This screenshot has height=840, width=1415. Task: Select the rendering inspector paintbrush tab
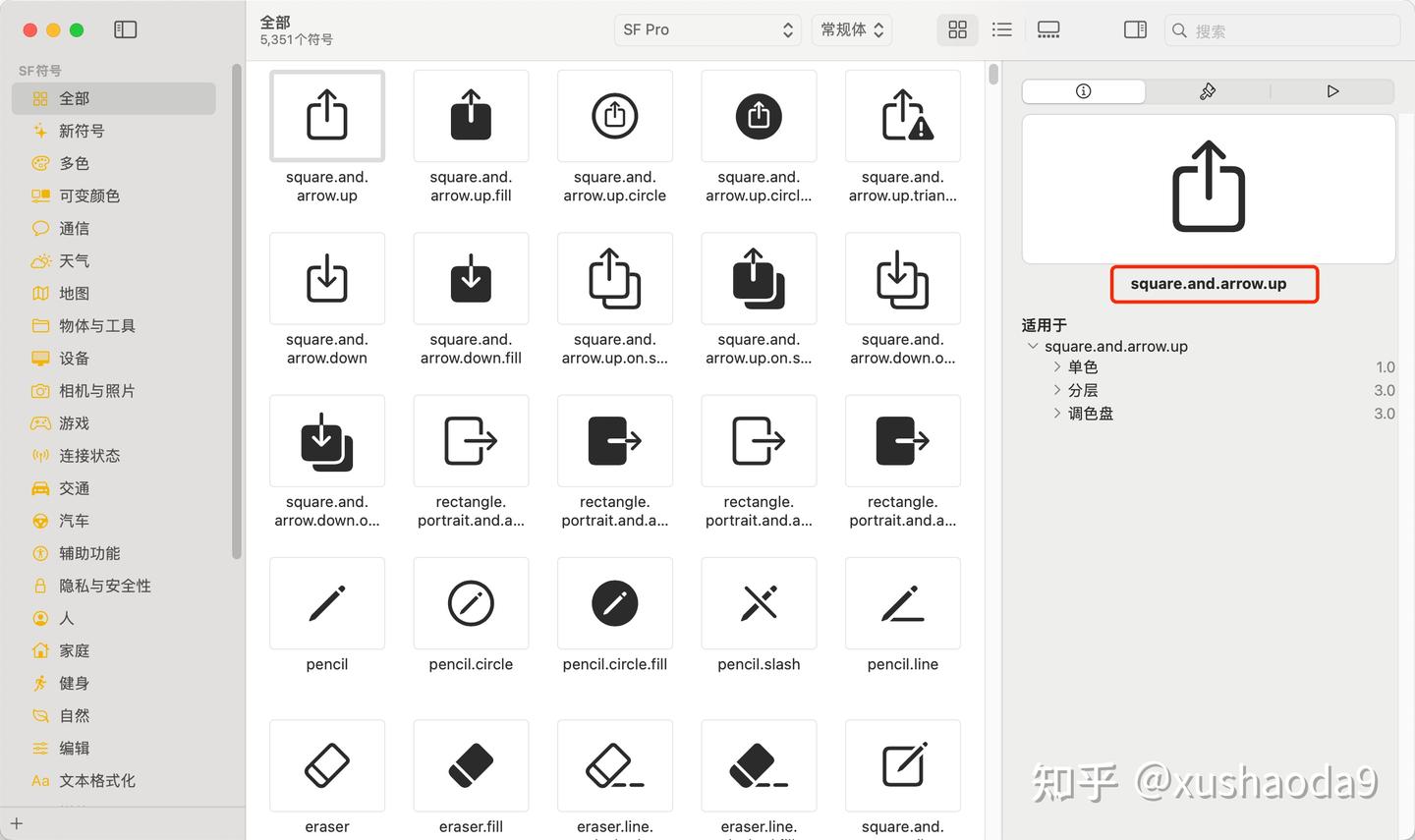1207,90
